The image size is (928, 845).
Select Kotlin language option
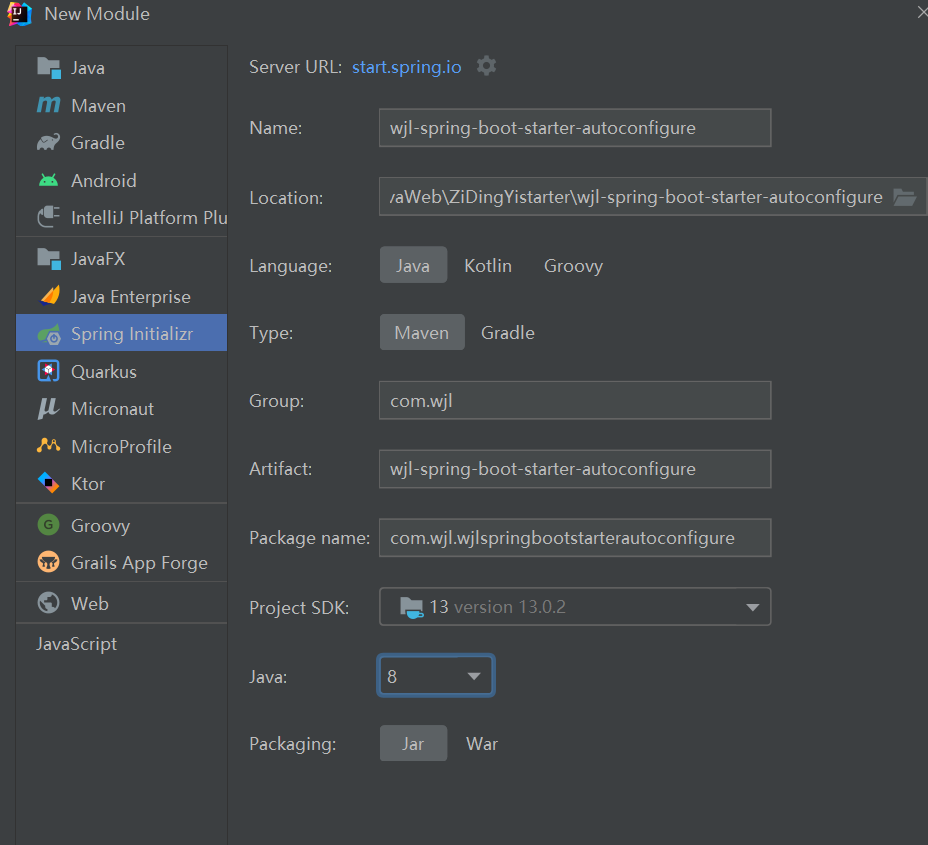coord(488,266)
